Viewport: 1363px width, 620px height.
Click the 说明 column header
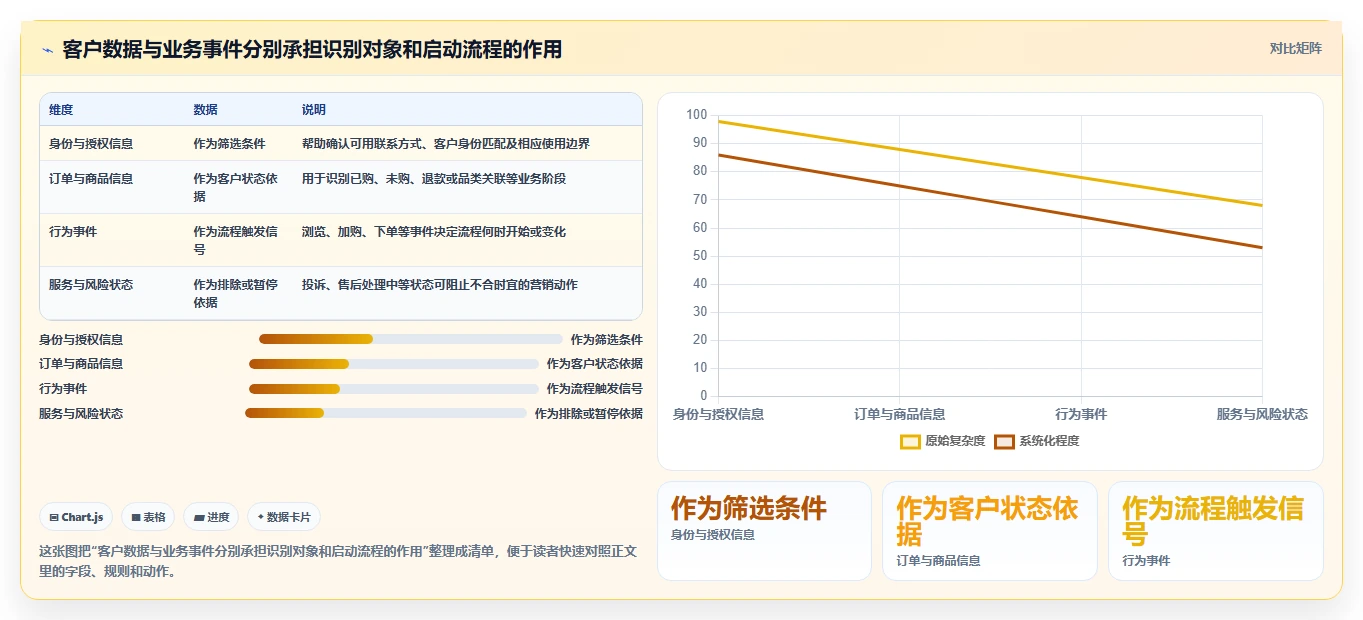tap(314, 110)
